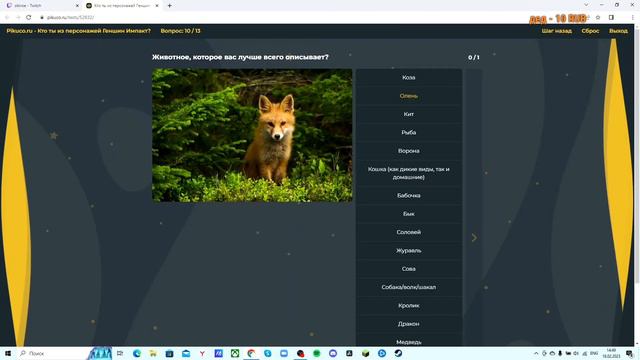
Task: Reload the current page
Action: 29,18
